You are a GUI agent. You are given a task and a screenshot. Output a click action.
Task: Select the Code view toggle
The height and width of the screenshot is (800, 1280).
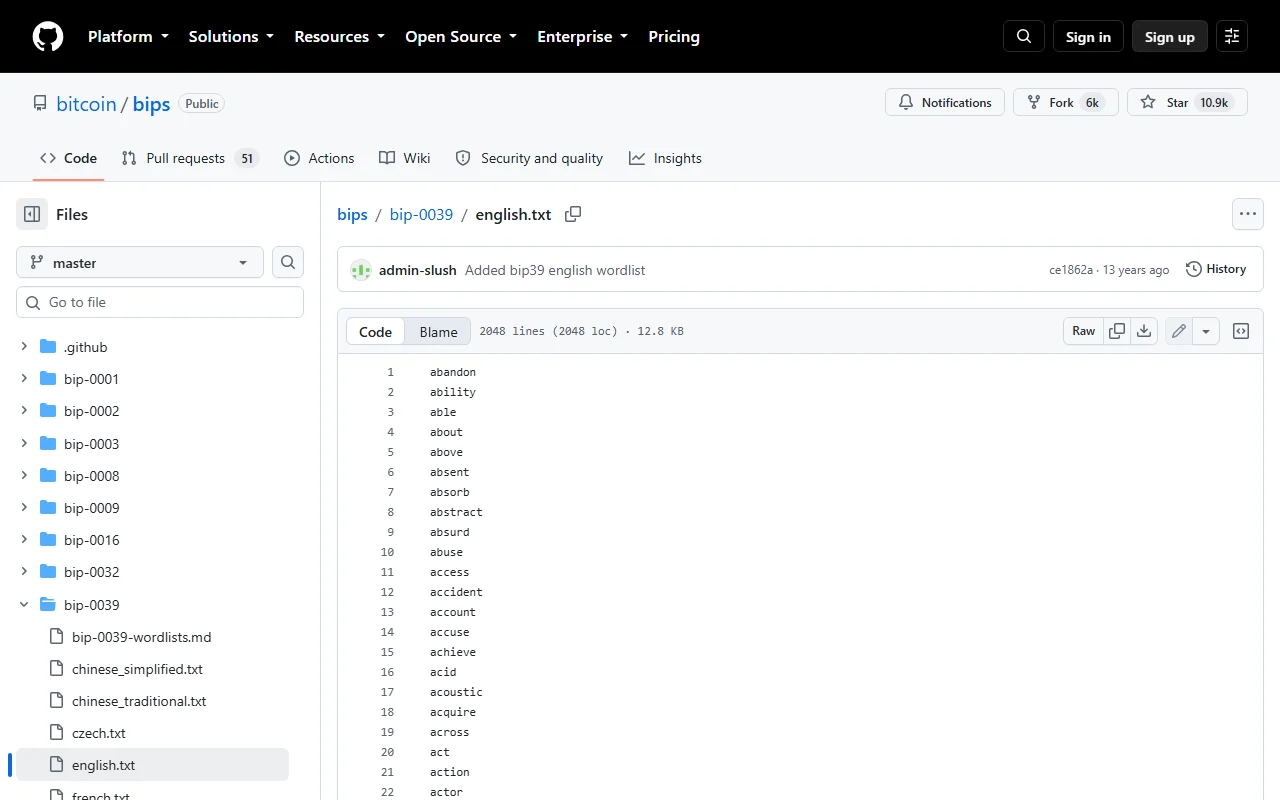tap(376, 332)
